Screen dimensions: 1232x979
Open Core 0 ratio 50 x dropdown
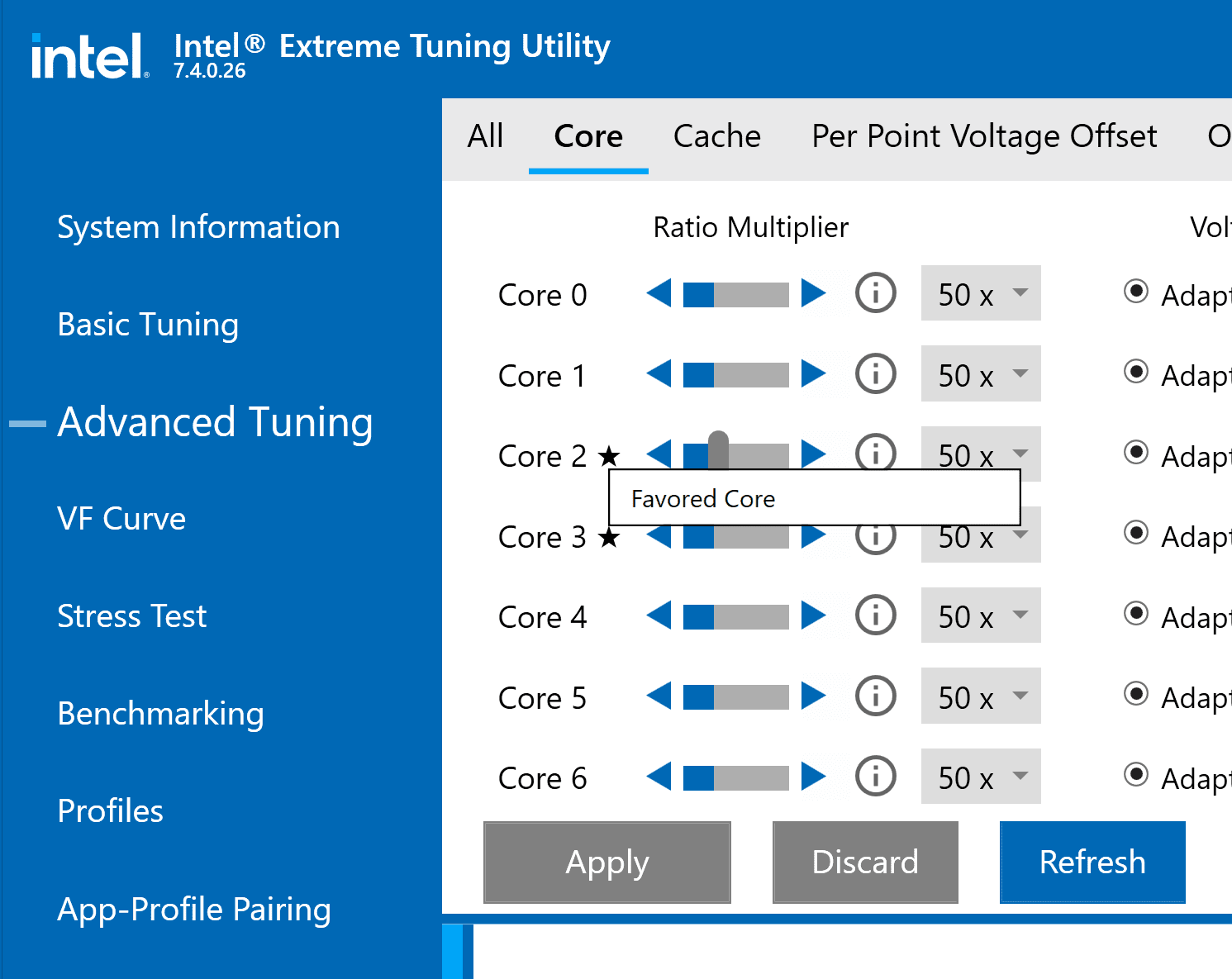click(x=981, y=293)
